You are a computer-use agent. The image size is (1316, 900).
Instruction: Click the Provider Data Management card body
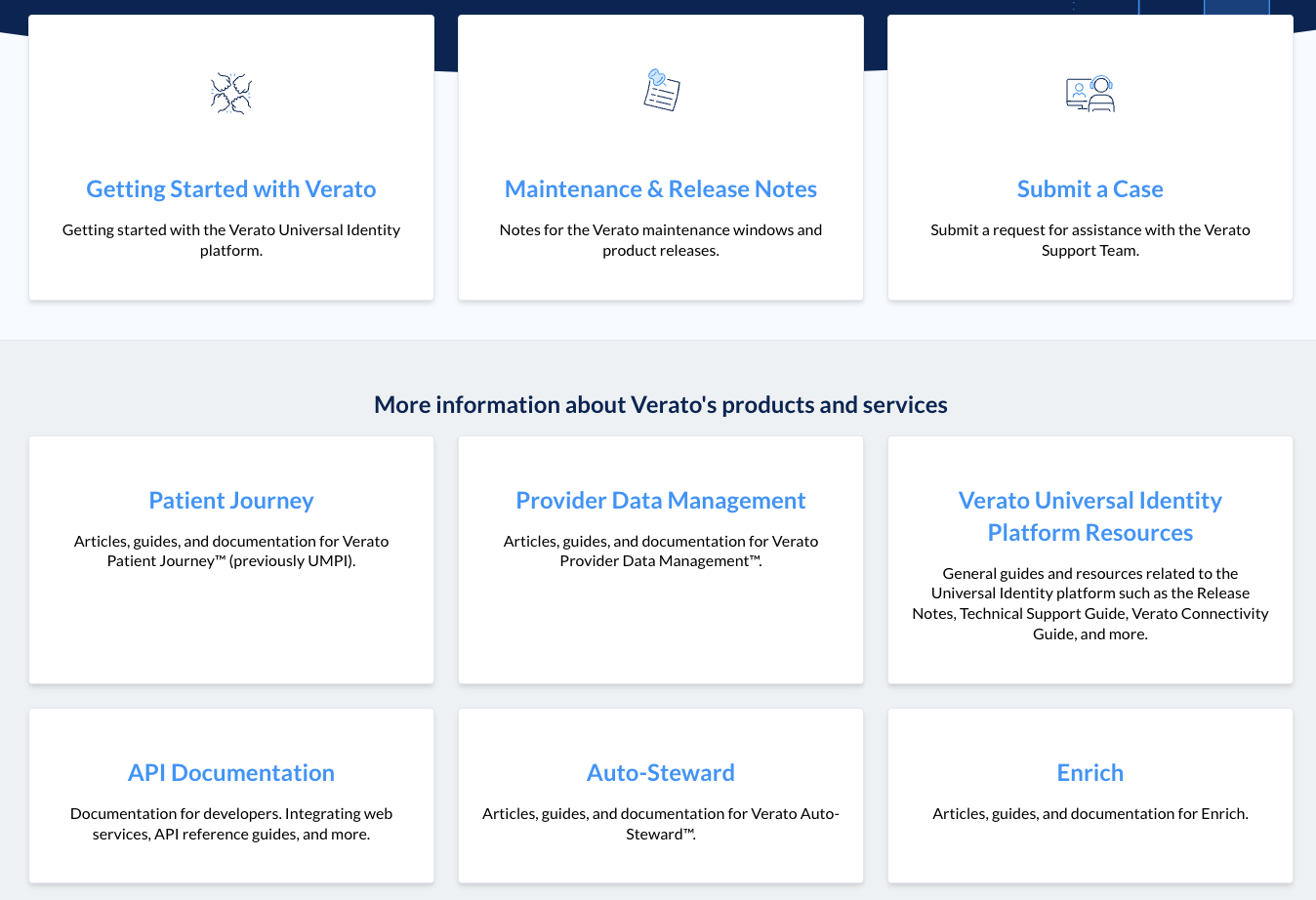pos(660,551)
